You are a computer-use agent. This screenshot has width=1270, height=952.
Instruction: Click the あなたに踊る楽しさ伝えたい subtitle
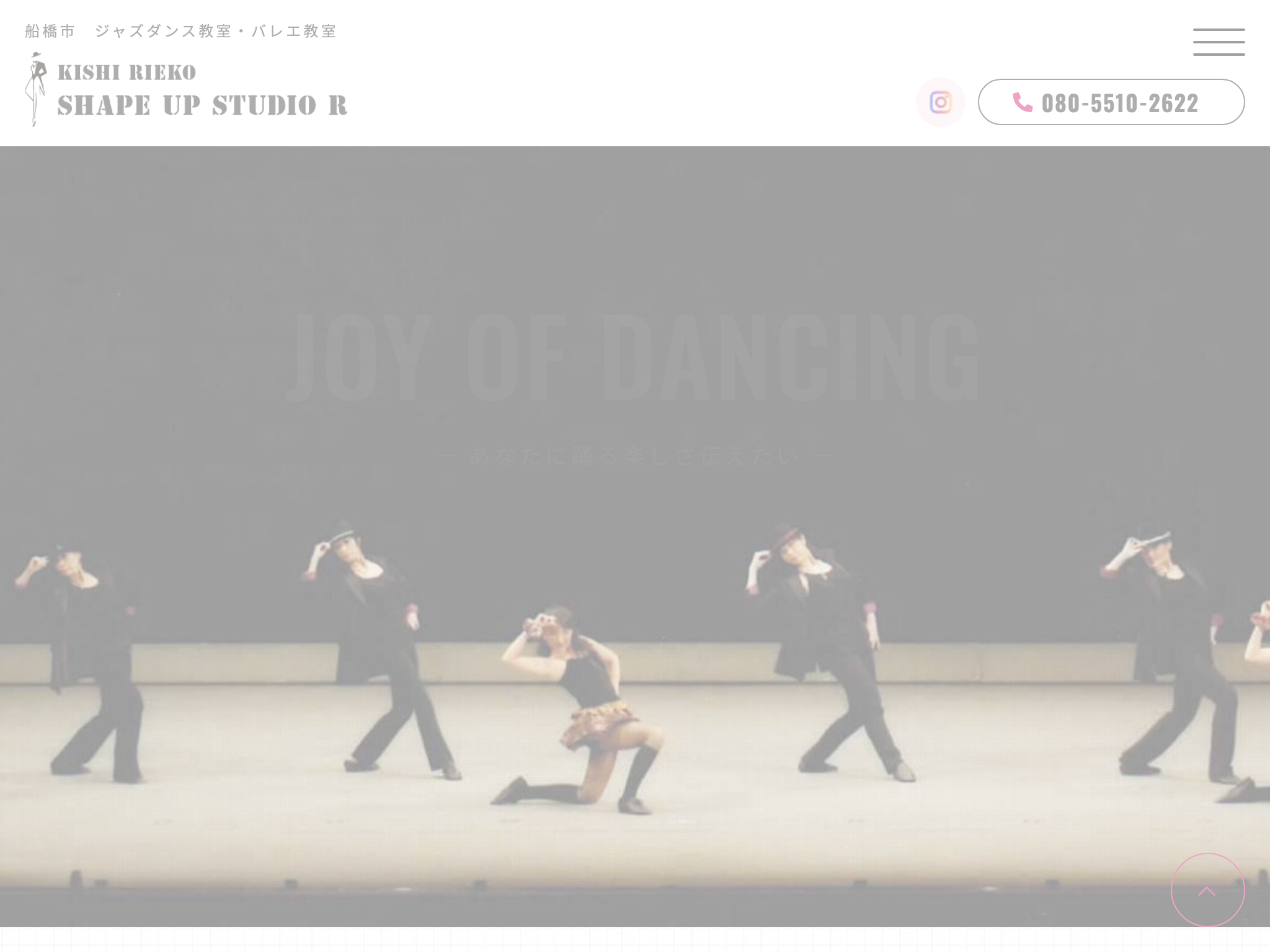(x=634, y=456)
